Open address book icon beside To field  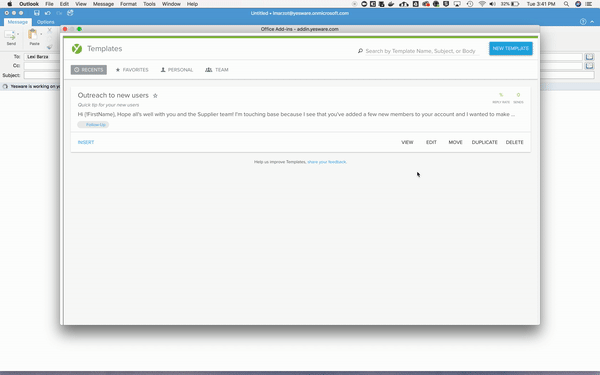click(x=589, y=57)
